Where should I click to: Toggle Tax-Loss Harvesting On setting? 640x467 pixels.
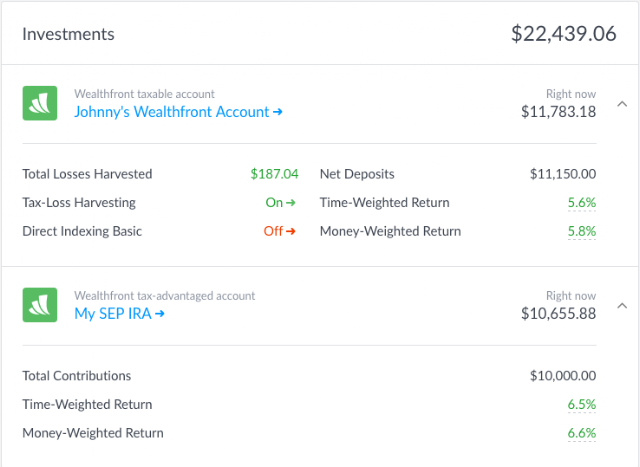pyautogui.click(x=281, y=203)
